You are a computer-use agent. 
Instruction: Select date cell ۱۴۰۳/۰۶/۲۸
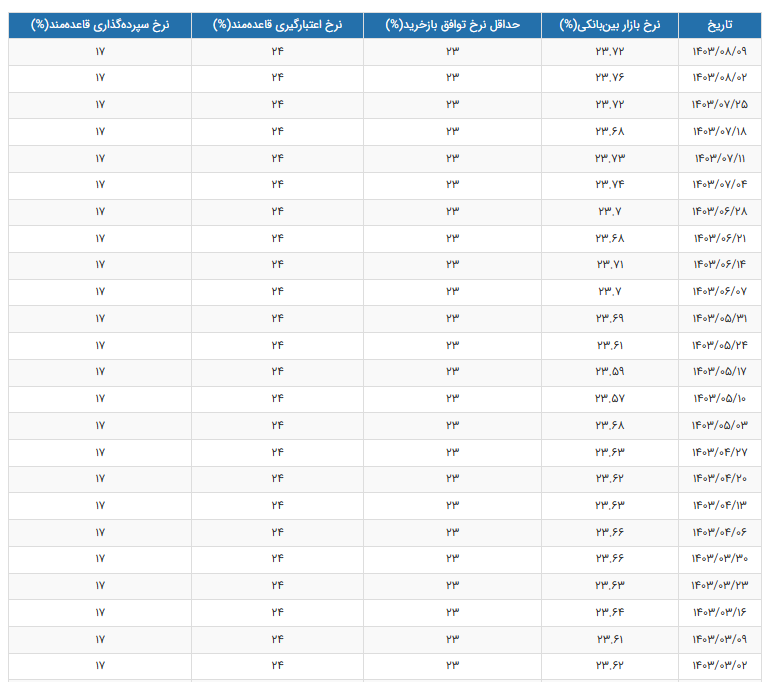(x=719, y=211)
